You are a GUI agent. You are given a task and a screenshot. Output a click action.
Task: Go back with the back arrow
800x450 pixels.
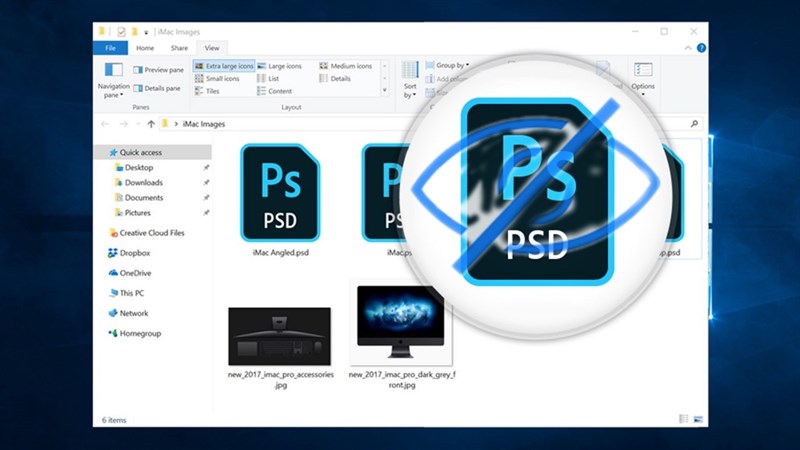click(105, 124)
